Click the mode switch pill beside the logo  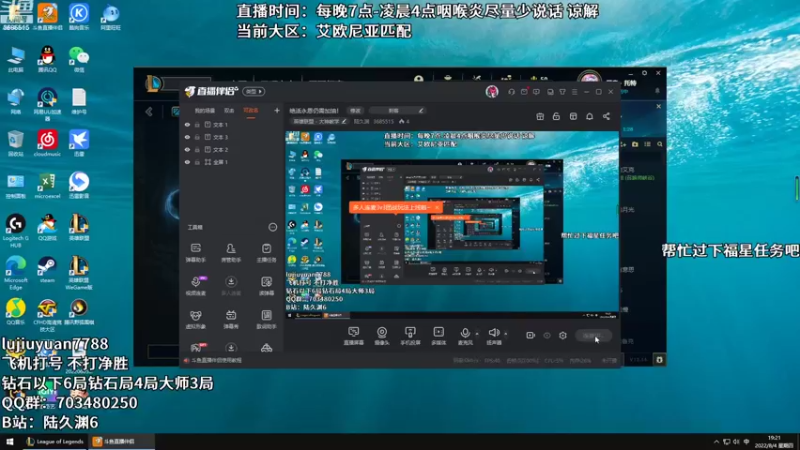[x=254, y=91]
